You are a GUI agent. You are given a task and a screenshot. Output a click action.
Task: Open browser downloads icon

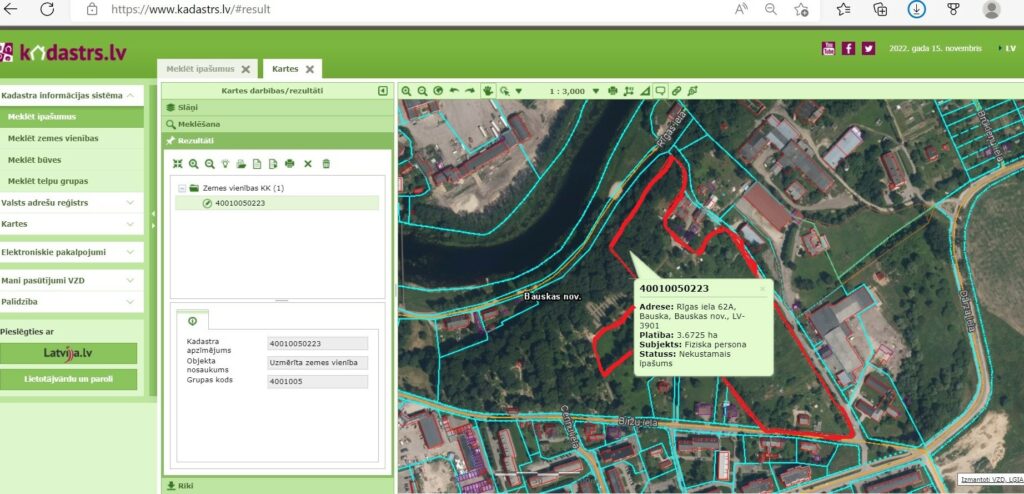point(915,9)
